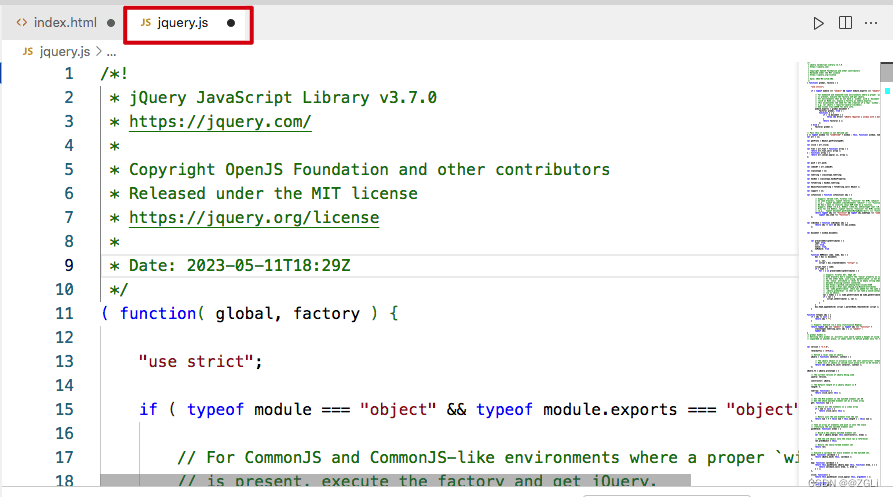
Task: Select the jquery.js editor tab
Action: [188, 23]
